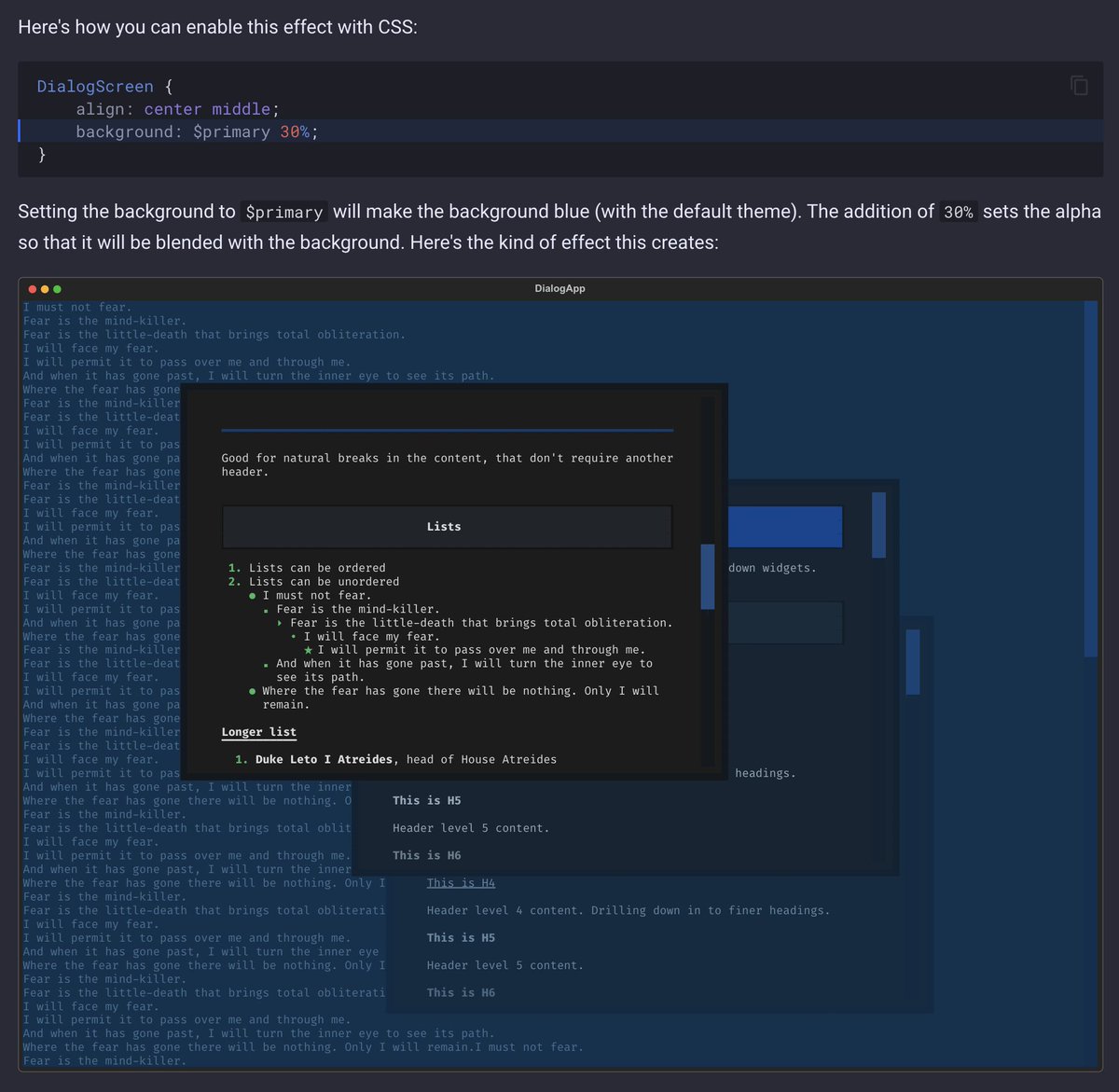
Task: Click the scrollbar thumb of the front dialog
Action: point(707,576)
